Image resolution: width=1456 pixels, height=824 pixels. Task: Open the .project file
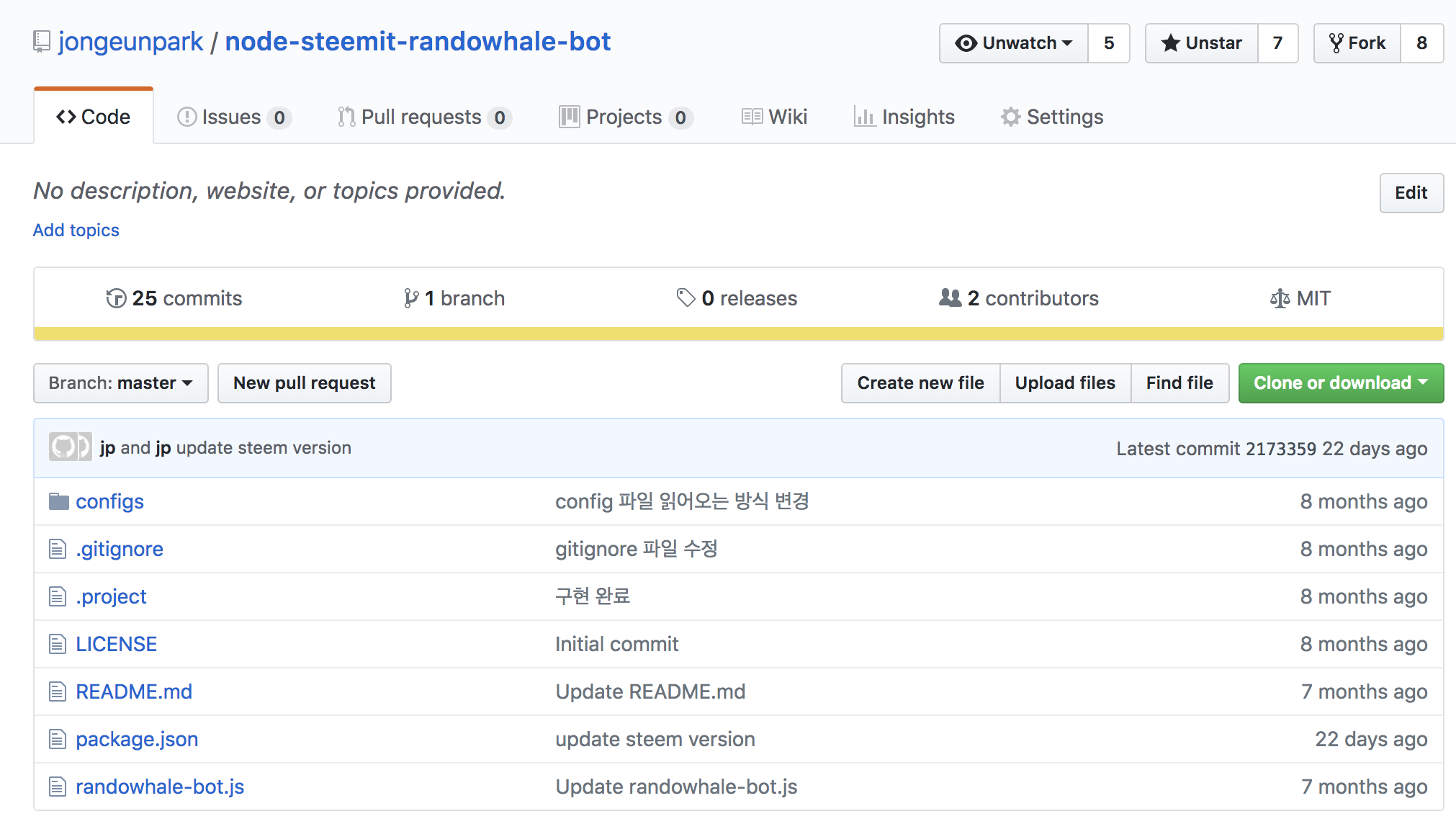(x=111, y=596)
